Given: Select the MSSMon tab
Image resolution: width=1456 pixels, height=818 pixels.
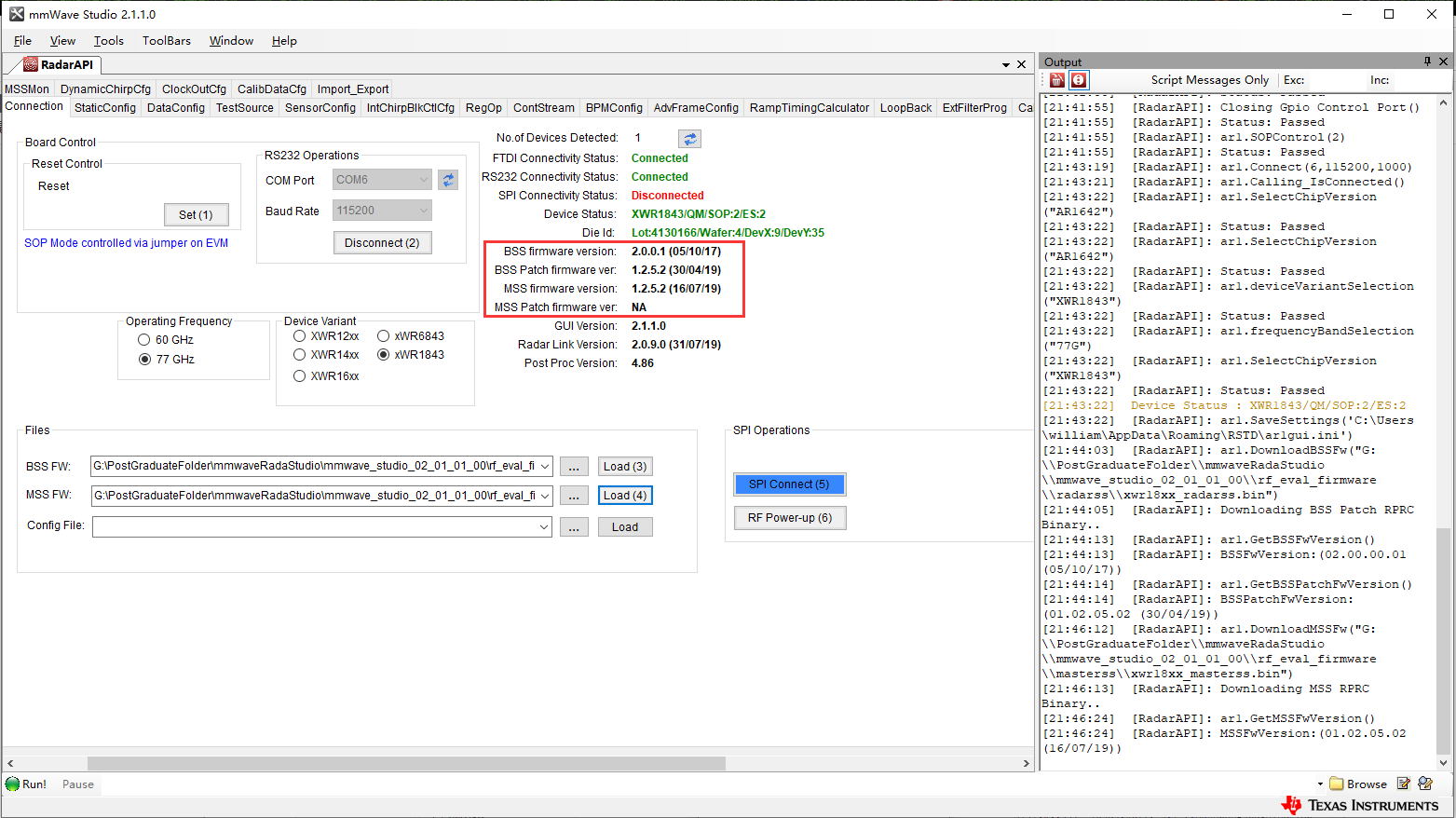Looking at the screenshot, I should [x=27, y=89].
